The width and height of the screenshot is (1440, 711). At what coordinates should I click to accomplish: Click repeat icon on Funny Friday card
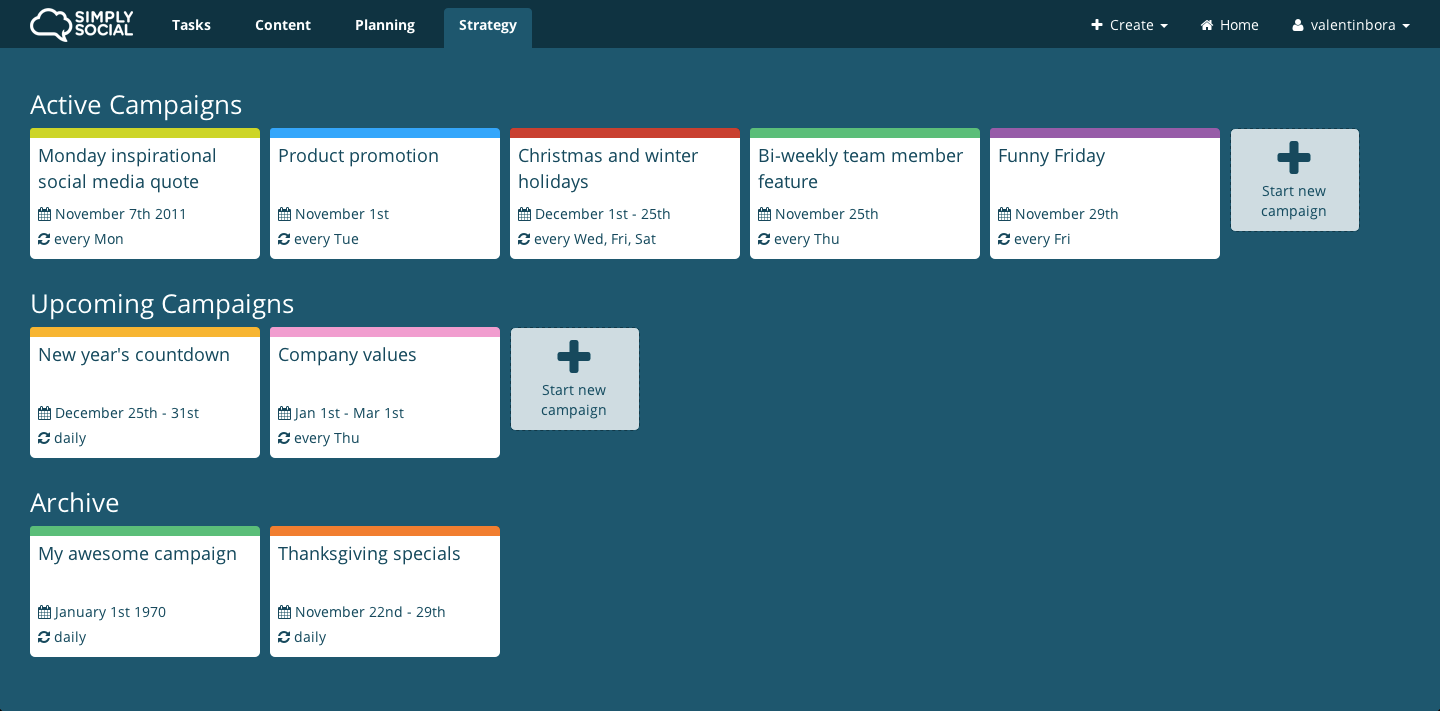coord(1004,239)
